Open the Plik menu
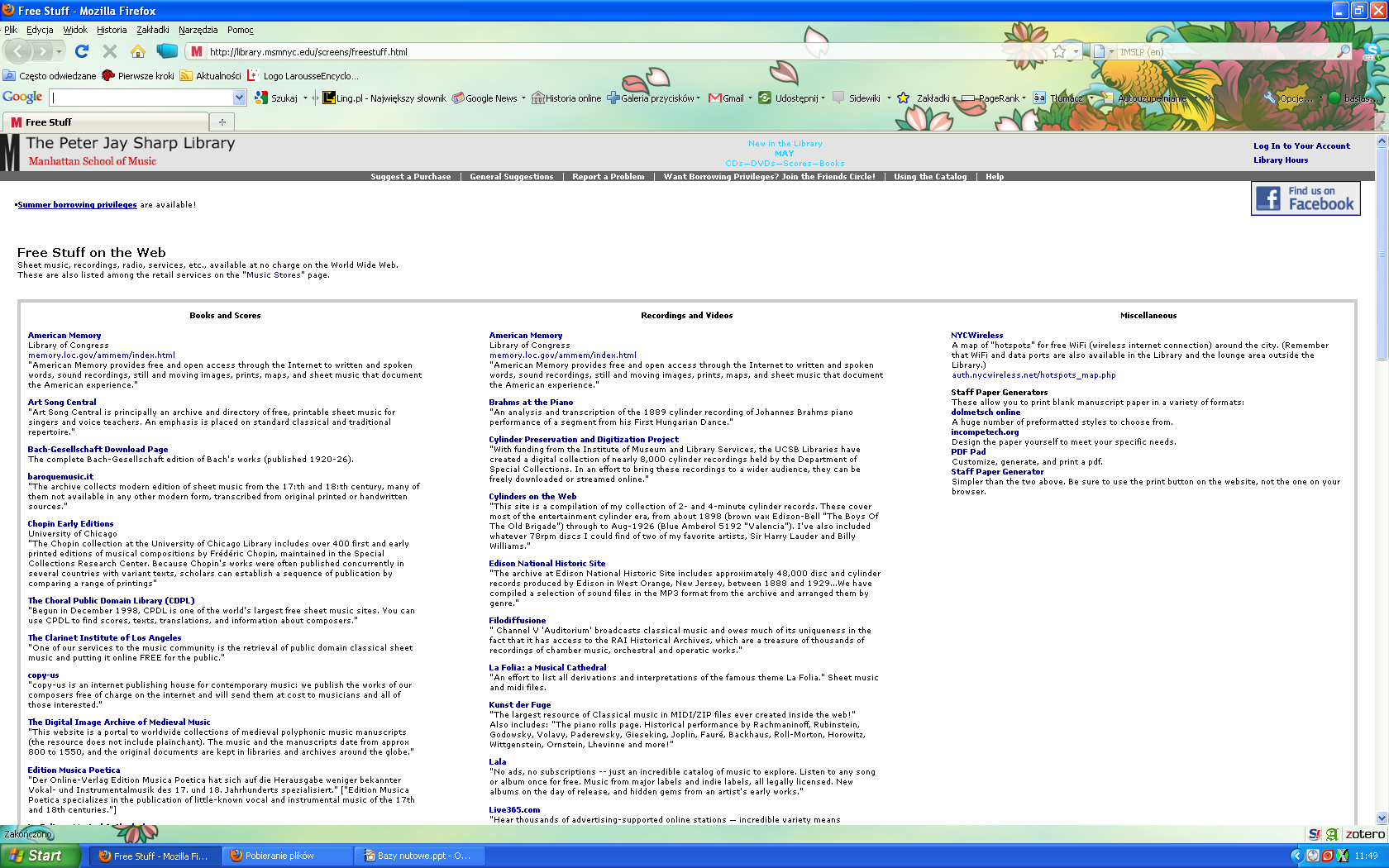1389x868 pixels. [10, 30]
